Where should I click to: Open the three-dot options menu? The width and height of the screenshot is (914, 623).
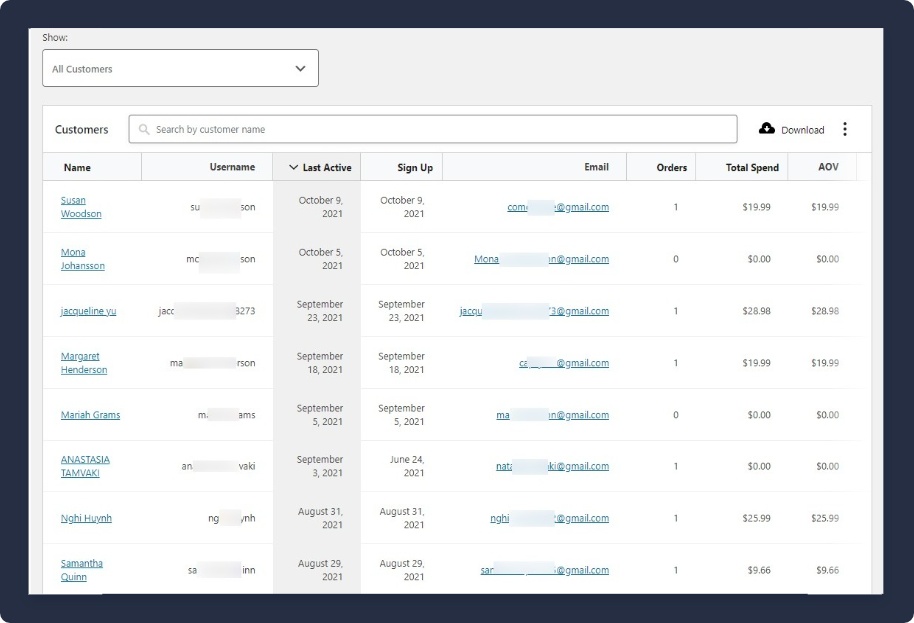coord(845,129)
